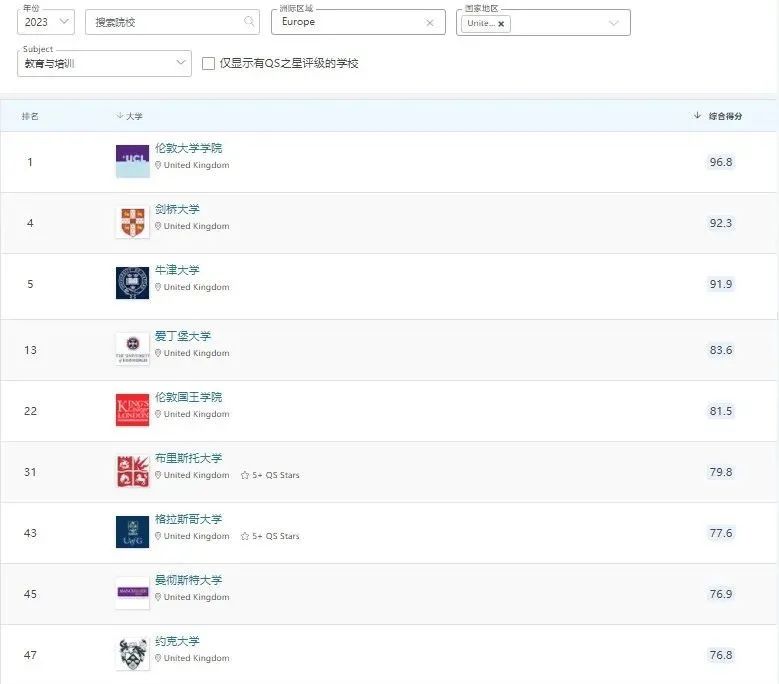Screen dimensions: 779x684
Task: Open the Subject 教育与培训 dropdown
Action: (104, 63)
